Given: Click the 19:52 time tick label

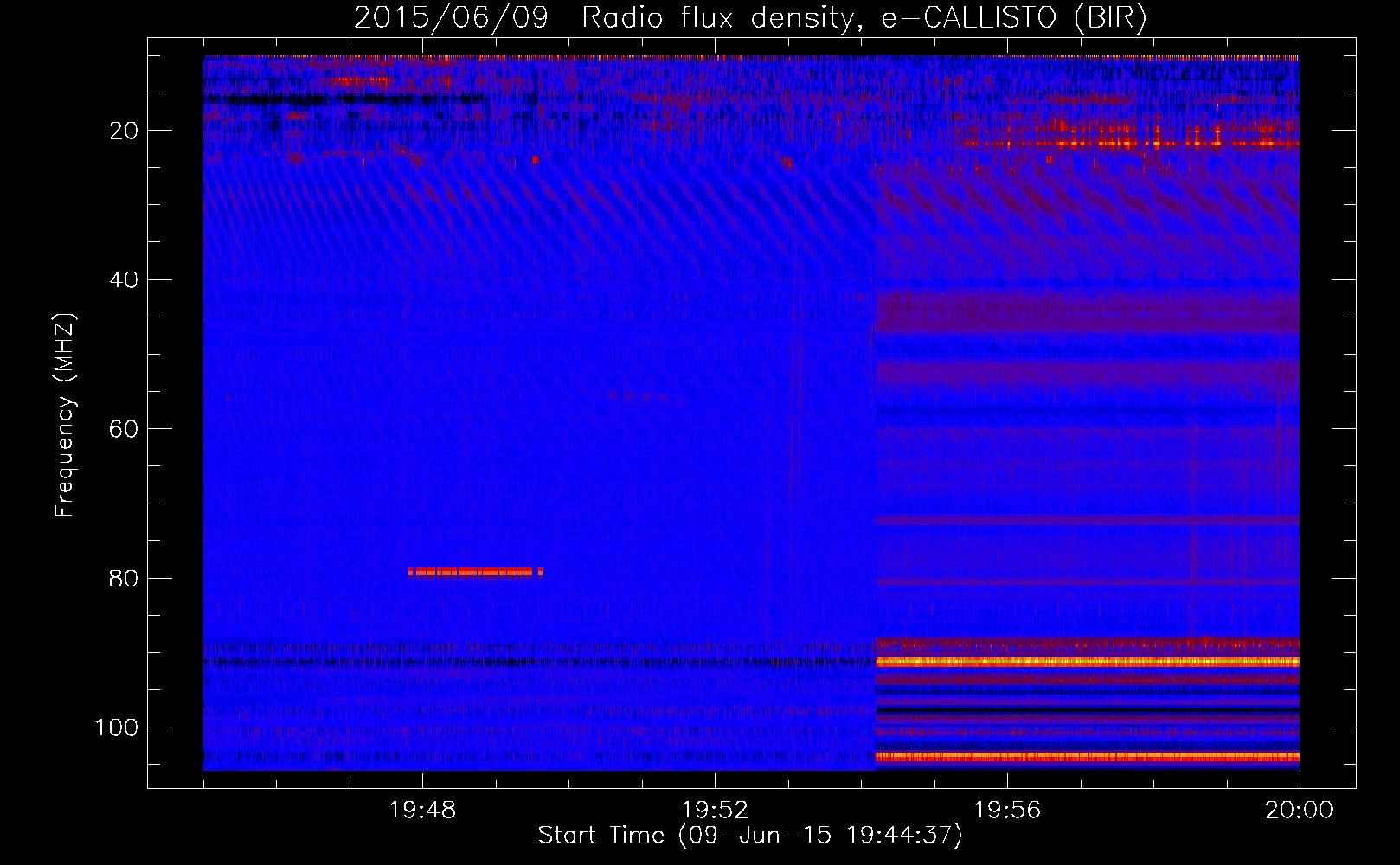Looking at the screenshot, I should [x=715, y=810].
